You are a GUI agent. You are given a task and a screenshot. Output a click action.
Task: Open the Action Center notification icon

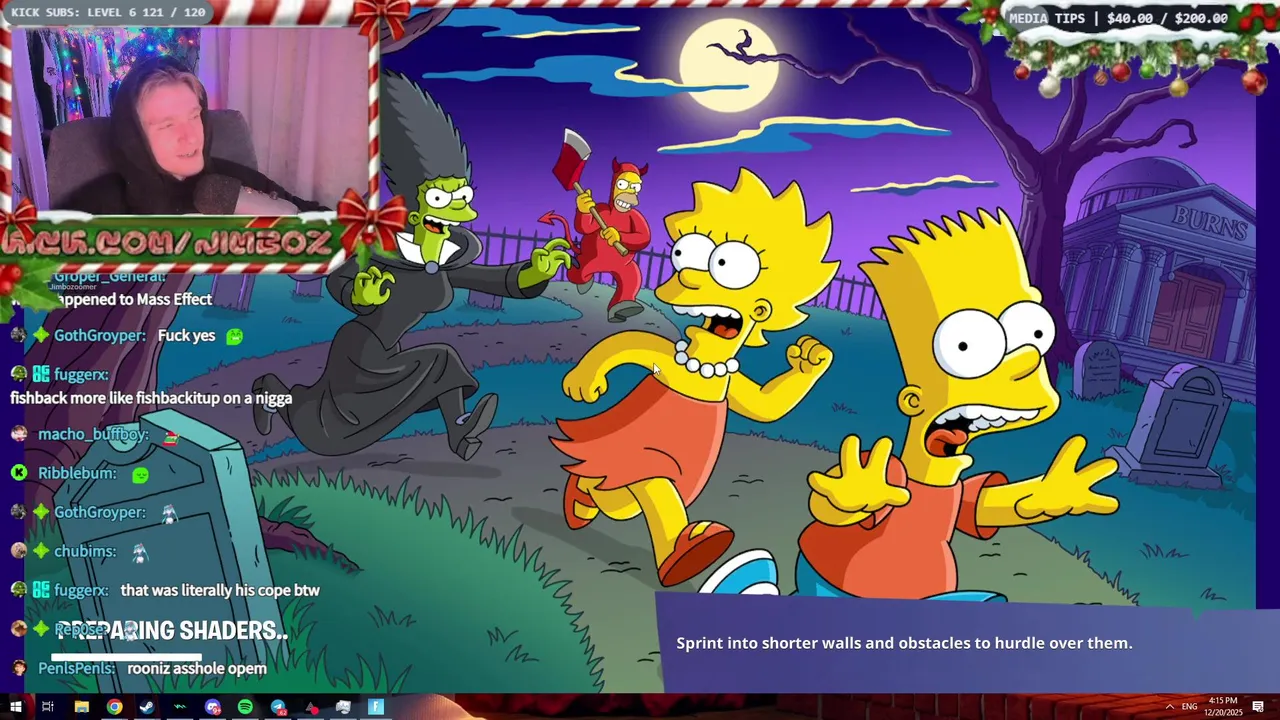[x=1258, y=707]
